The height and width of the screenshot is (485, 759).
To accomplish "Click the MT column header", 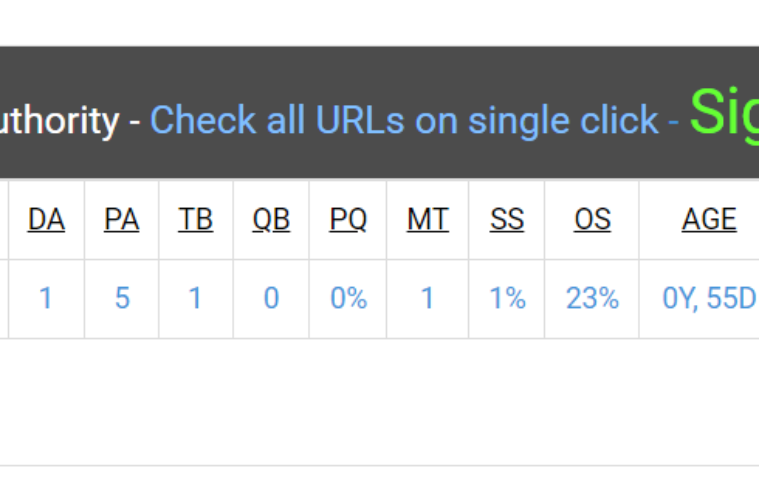I will (428, 220).
